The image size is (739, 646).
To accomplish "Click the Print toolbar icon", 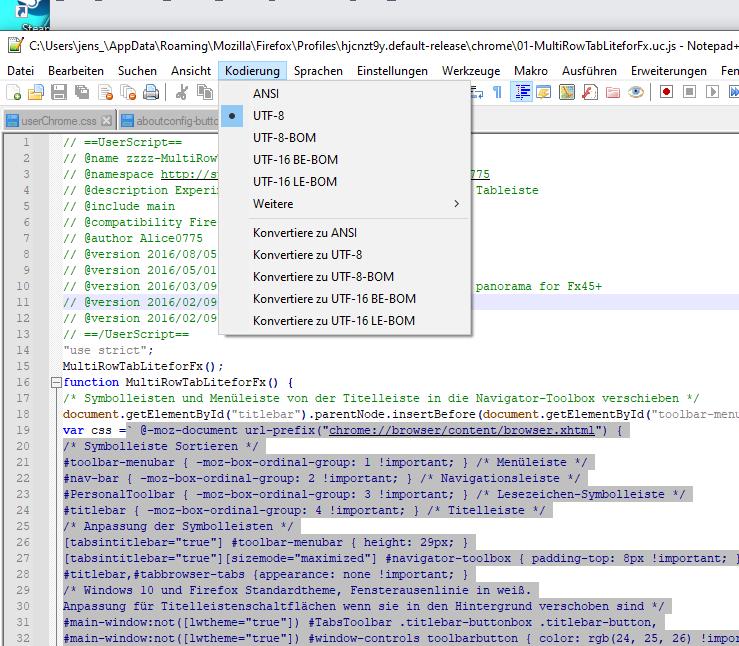I will (x=150, y=93).
